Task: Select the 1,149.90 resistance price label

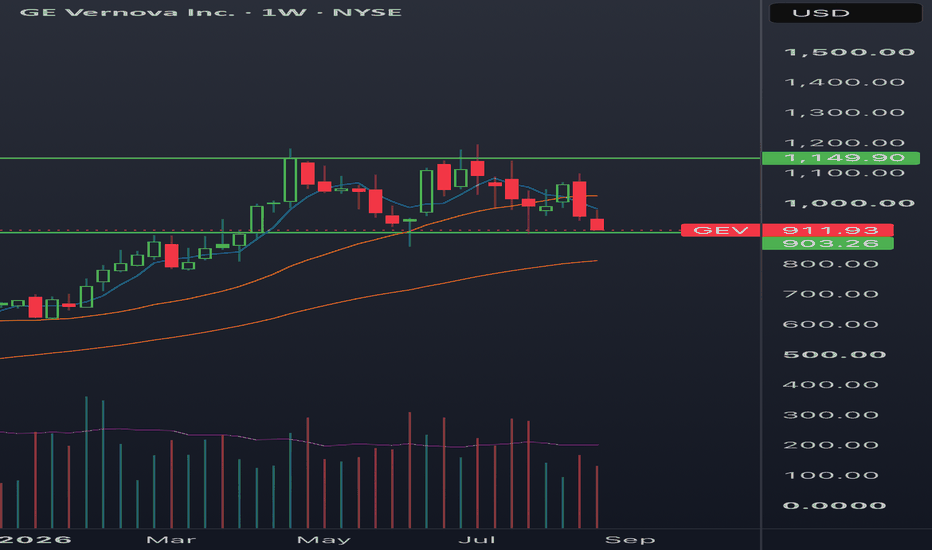Action: pyautogui.click(x=840, y=158)
